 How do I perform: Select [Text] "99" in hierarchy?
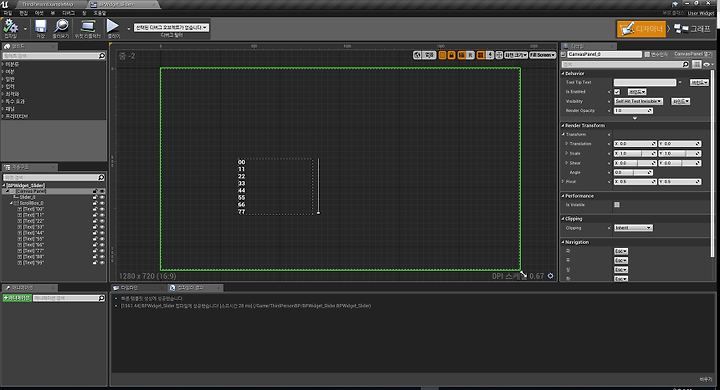click(34, 263)
